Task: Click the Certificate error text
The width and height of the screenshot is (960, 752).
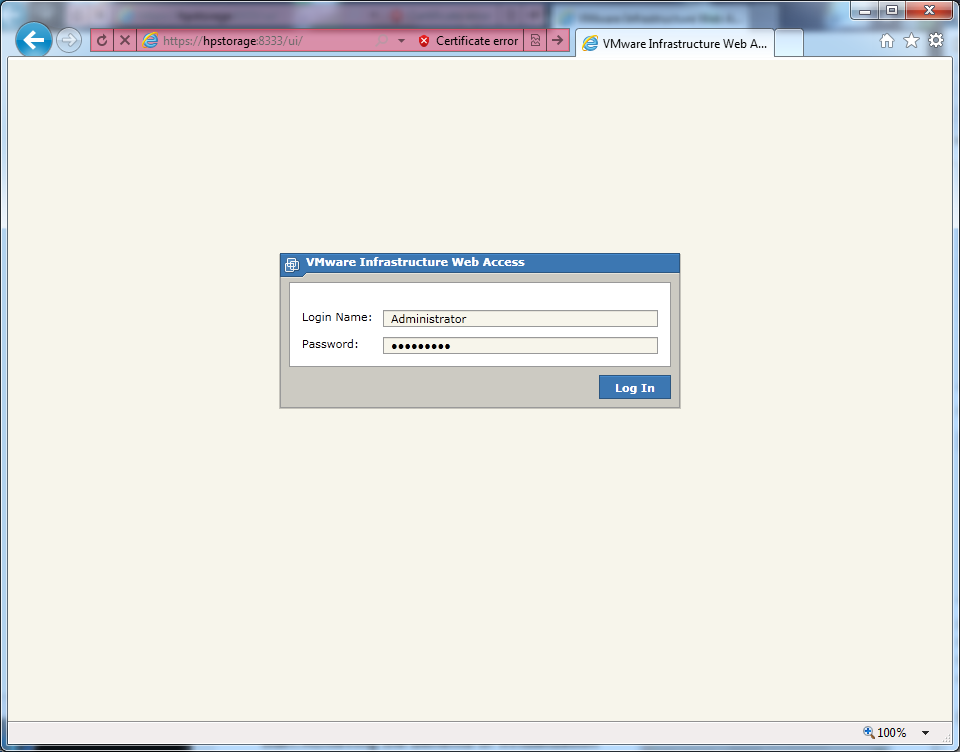Action: pos(477,41)
